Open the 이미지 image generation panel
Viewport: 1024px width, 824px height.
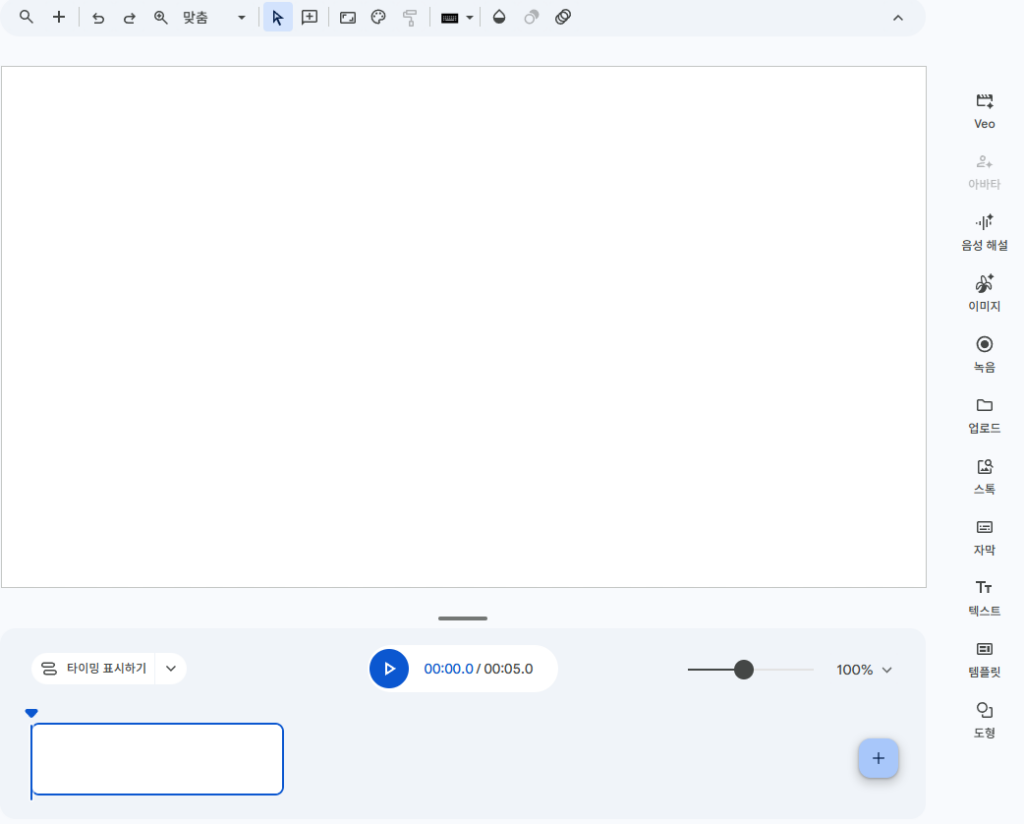(x=984, y=294)
